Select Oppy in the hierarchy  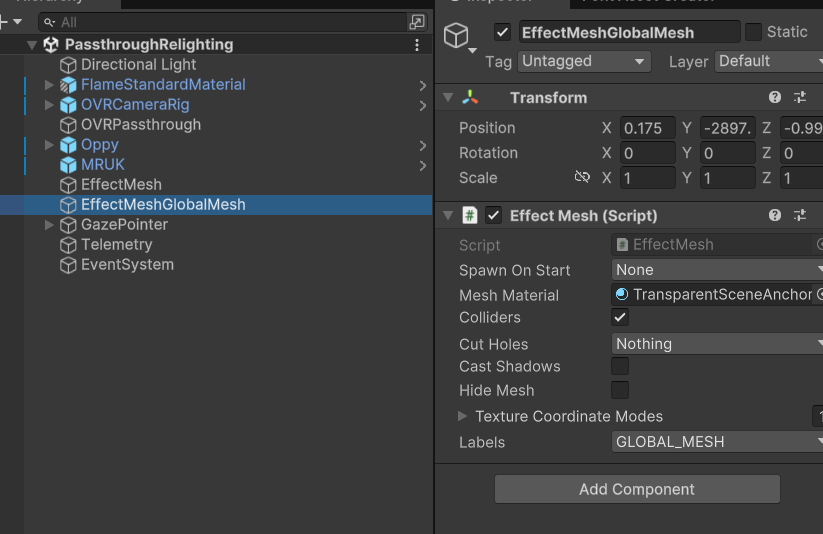click(100, 144)
